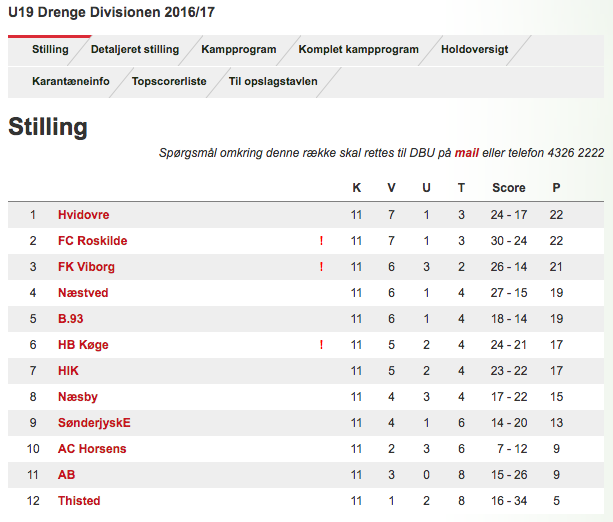The width and height of the screenshot is (613, 522).
Task: Select the Til opslagstavlen tab
Action: point(273,81)
